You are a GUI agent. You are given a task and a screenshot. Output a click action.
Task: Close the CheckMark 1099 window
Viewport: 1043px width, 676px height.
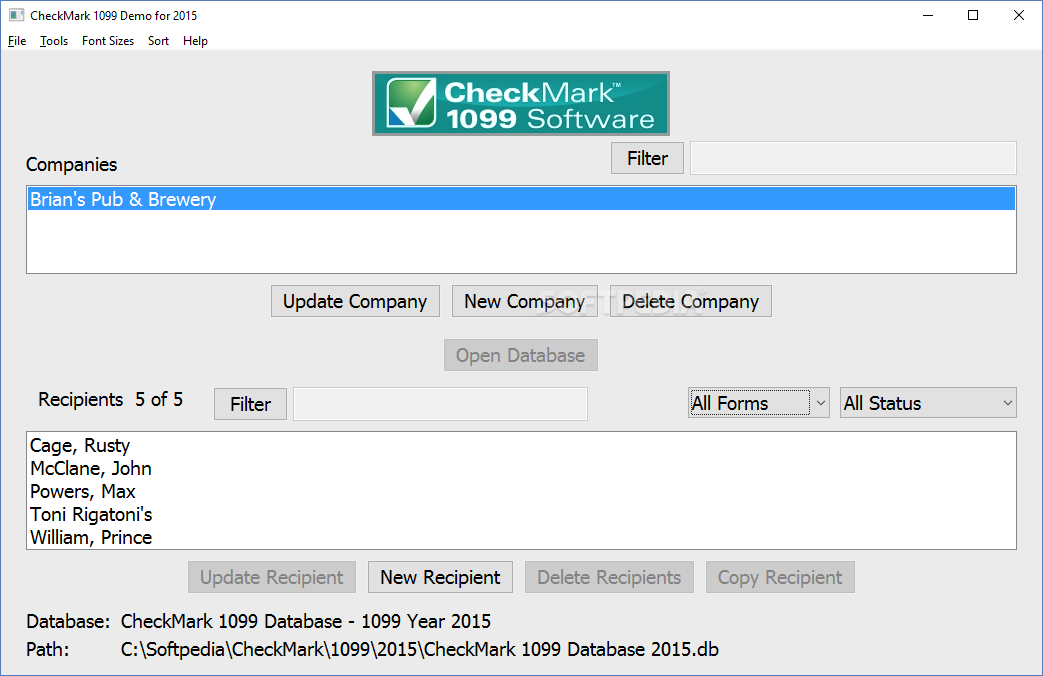click(1018, 15)
